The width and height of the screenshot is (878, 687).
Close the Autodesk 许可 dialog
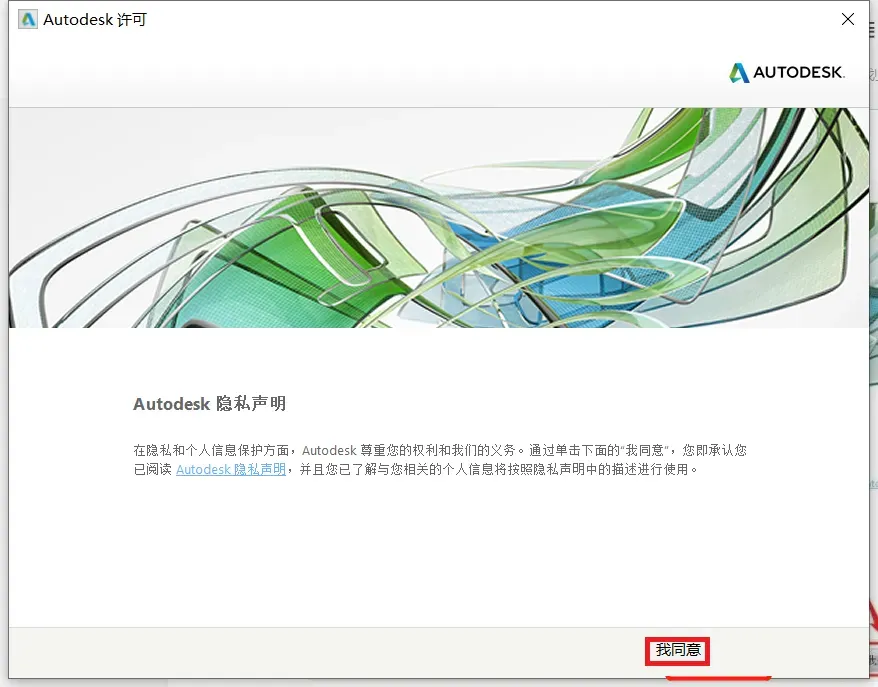(848, 19)
